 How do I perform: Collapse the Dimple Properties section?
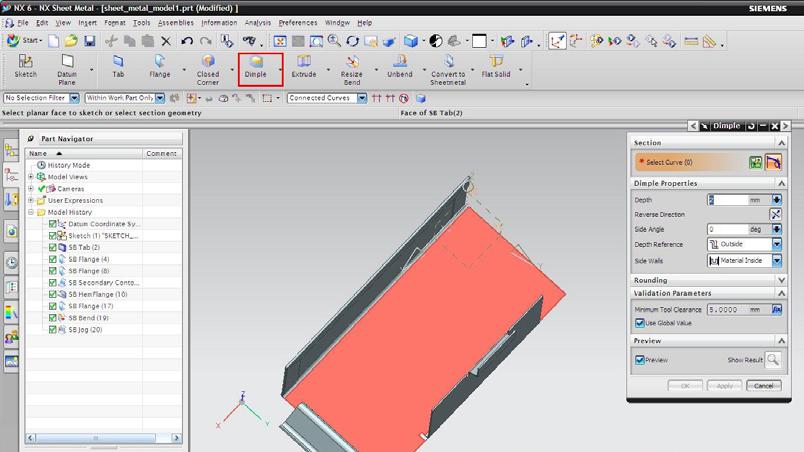tap(781, 183)
